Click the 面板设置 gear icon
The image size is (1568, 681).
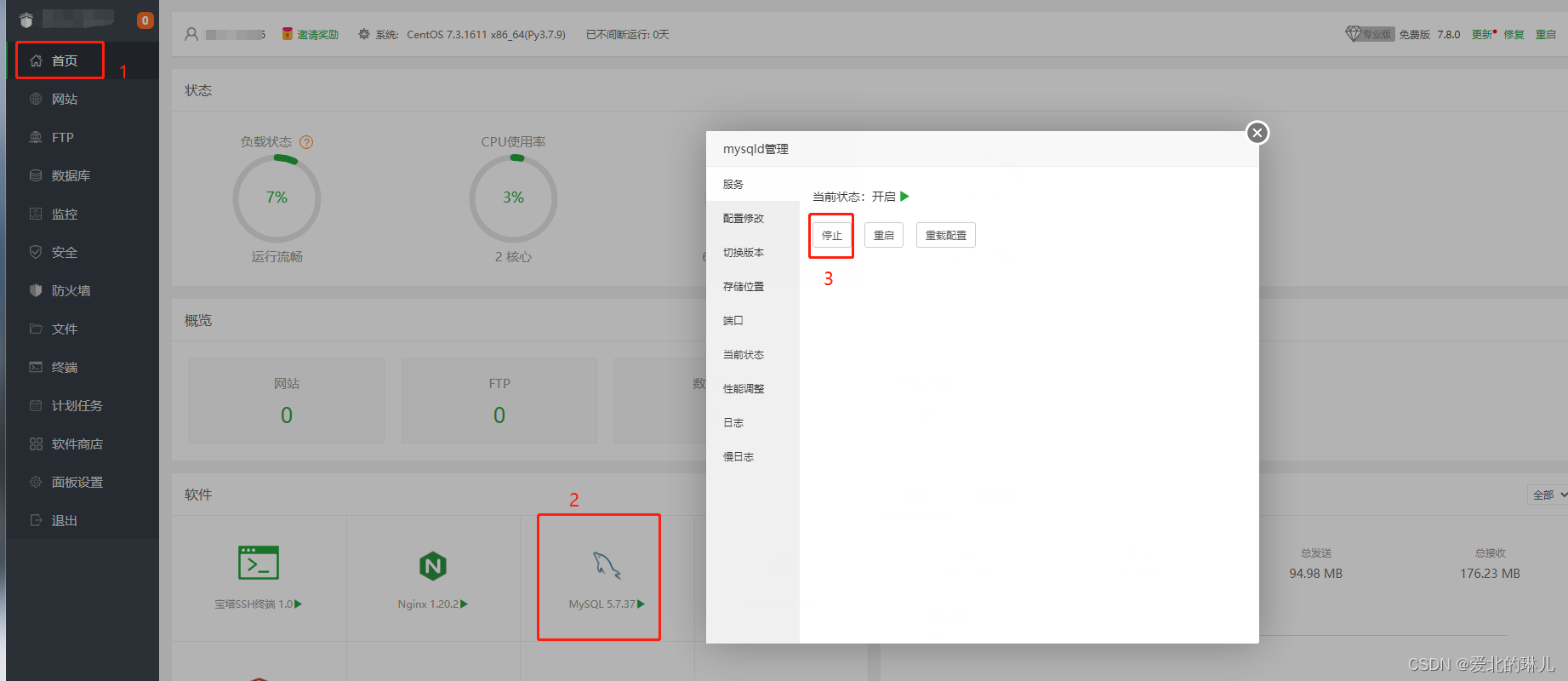36,482
